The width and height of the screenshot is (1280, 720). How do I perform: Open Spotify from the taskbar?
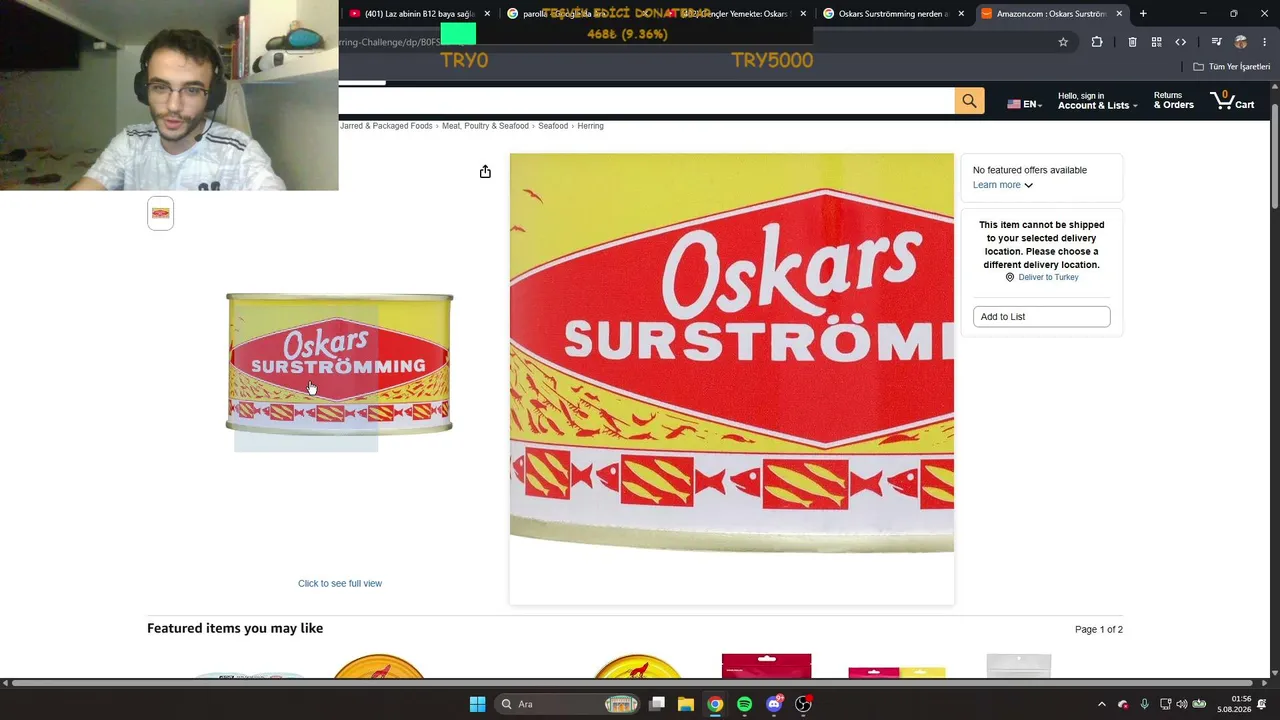pos(744,704)
